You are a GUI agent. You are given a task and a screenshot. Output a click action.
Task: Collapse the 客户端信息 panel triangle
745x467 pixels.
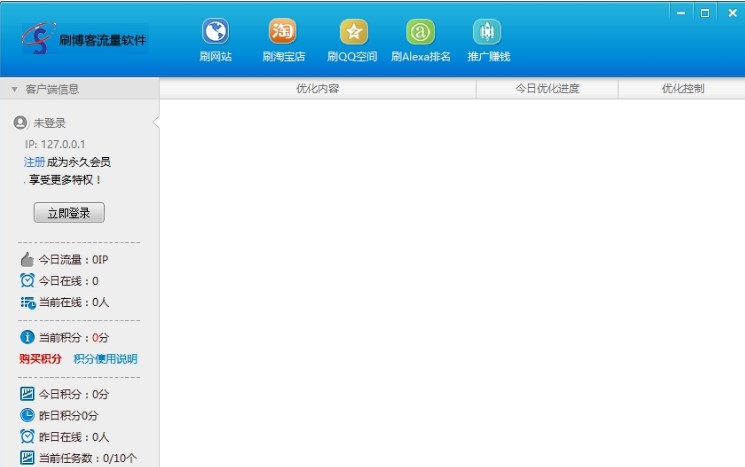click(14, 89)
